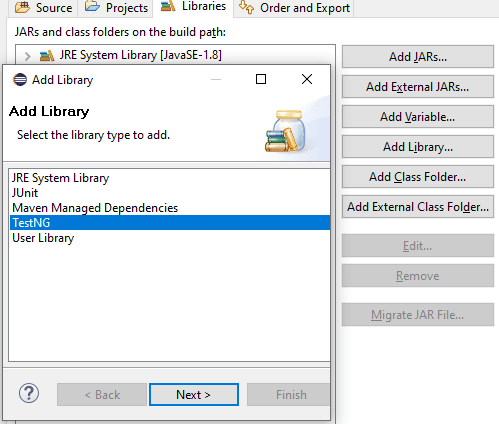Click the Add Class Folder... button
This screenshot has height=424, width=499.
(418, 177)
